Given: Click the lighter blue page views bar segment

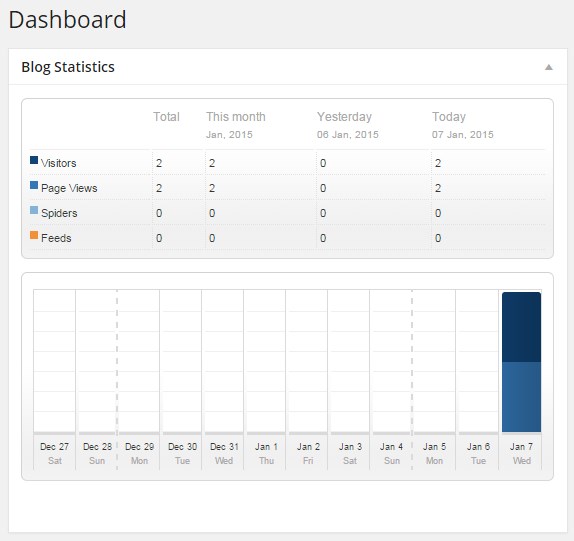Looking at the screenshot, I should click(x=521, y=397).
